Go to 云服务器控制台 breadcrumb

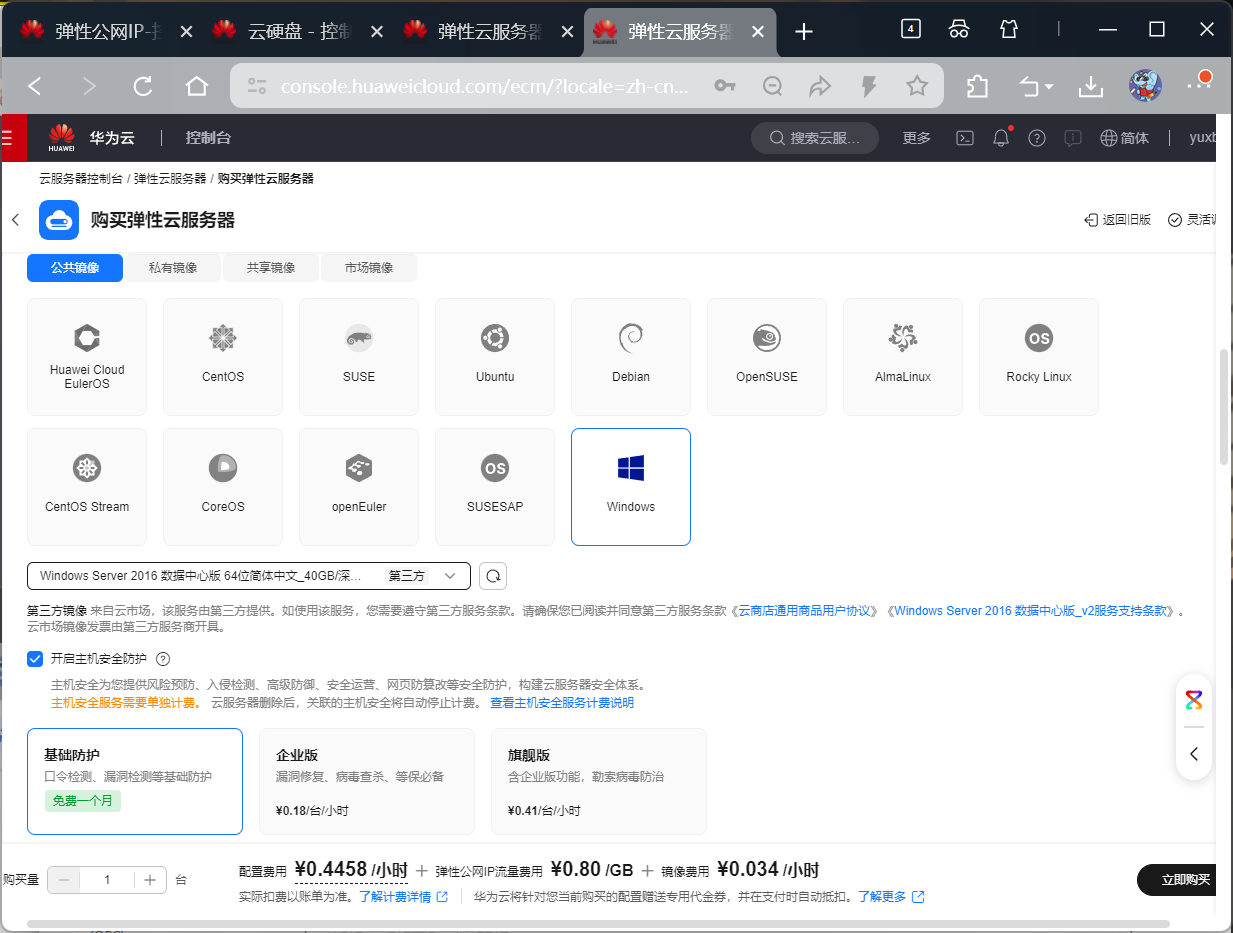click(81, 179)
